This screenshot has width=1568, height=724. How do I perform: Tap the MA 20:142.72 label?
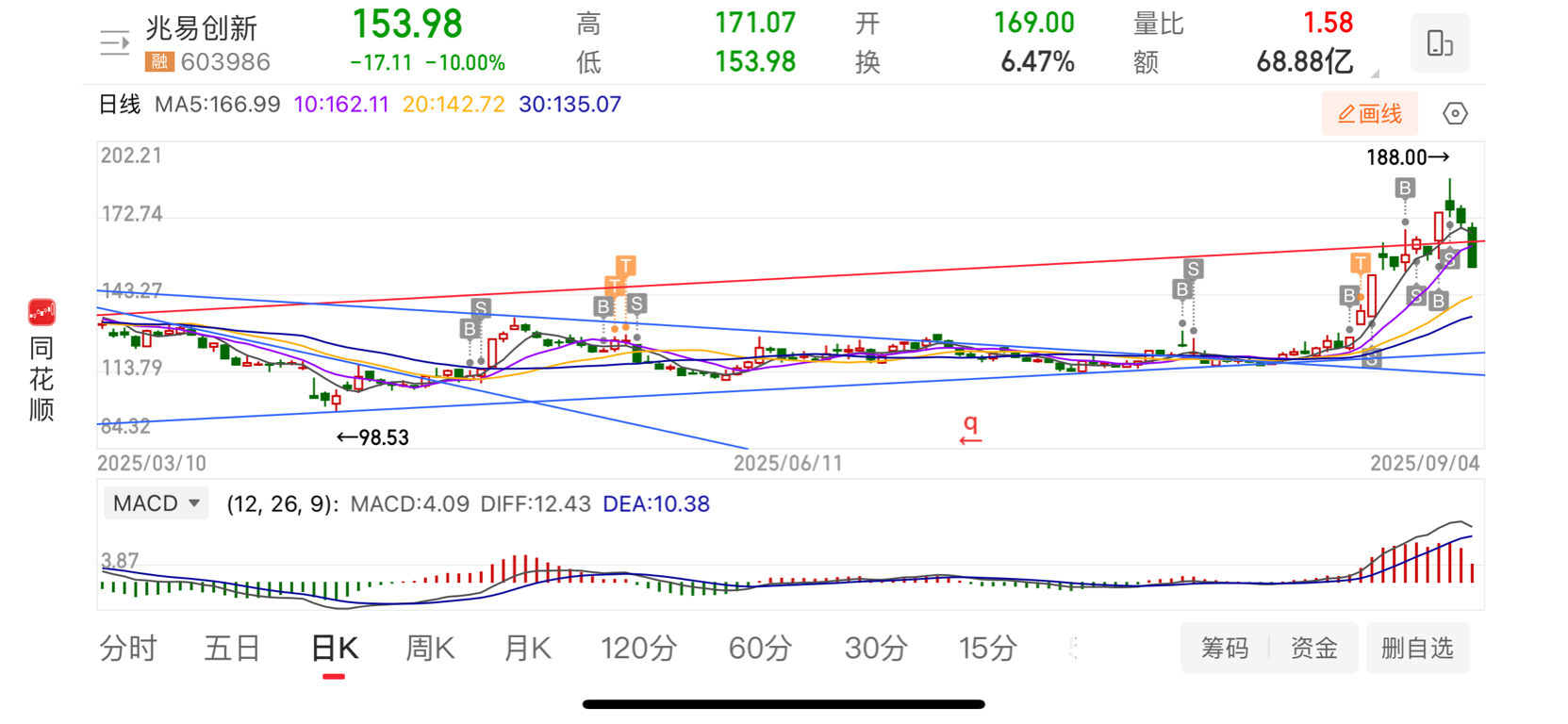454,105
